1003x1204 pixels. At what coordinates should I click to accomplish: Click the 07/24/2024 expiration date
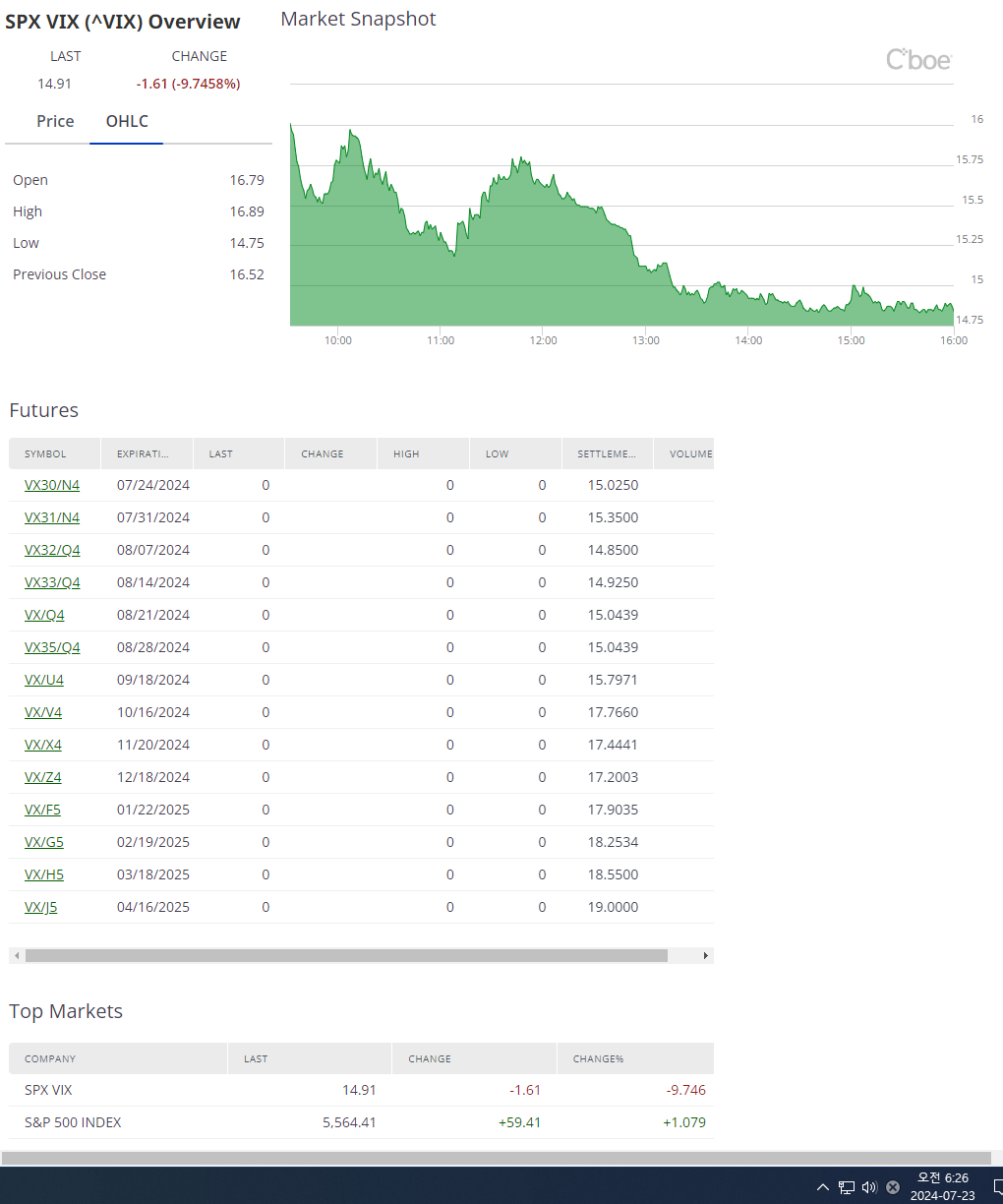[x=153, y=485]
